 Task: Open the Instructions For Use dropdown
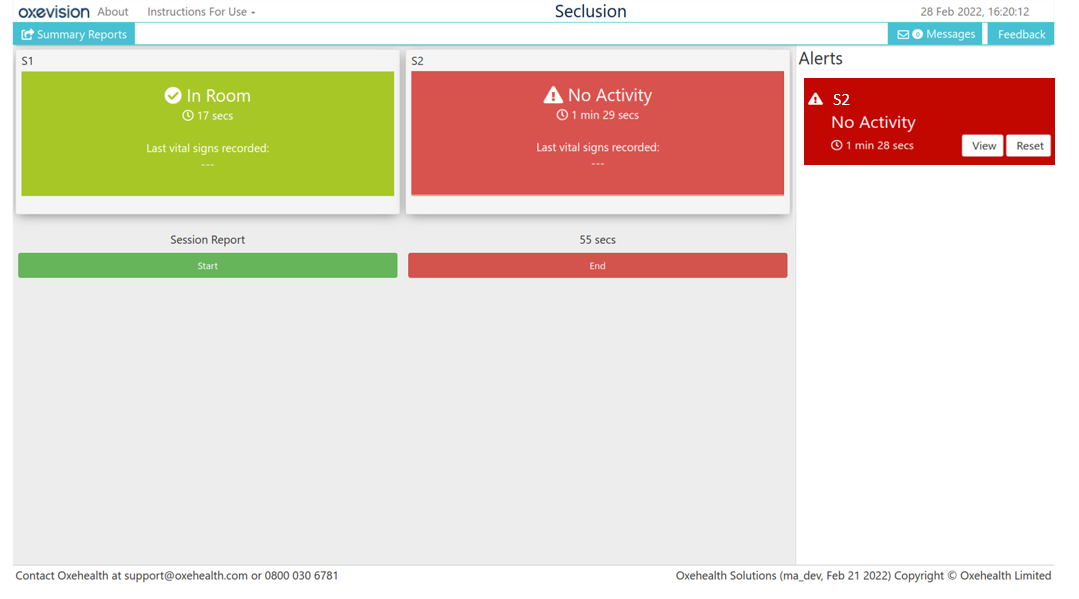pyautogui.click(x=199, y=12)
